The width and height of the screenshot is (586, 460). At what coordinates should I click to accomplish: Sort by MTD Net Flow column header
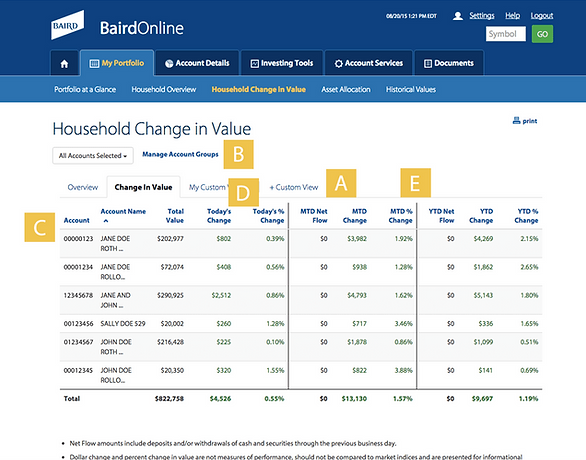314,216
